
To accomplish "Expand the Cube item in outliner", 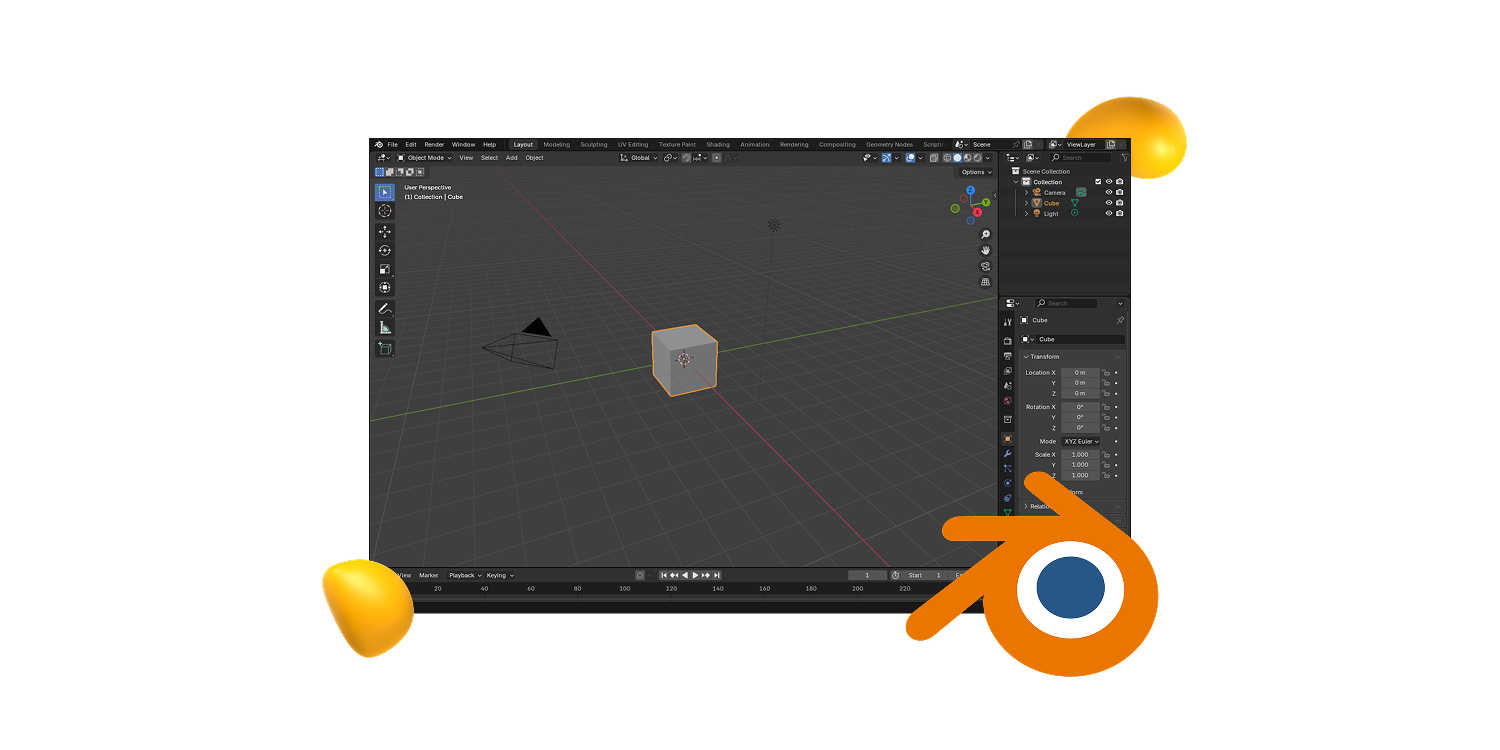I will [x=1026, y=203].
